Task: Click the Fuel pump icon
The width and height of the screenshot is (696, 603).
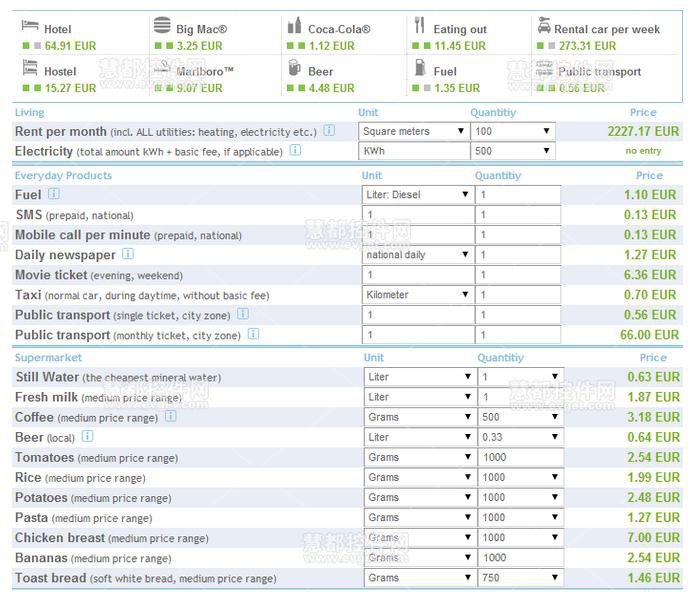Action: click(420, 67)
